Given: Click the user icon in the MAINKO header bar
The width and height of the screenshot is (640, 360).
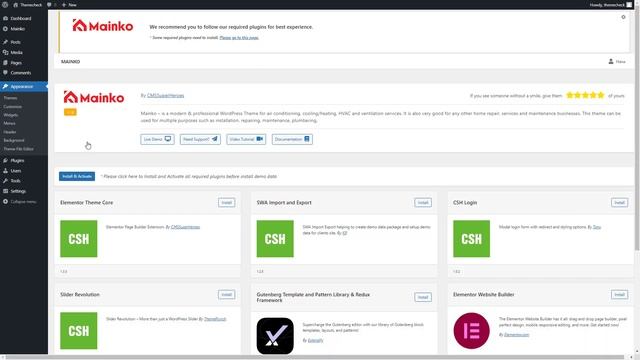Looking at the screenshot, I should click(611, 62).
